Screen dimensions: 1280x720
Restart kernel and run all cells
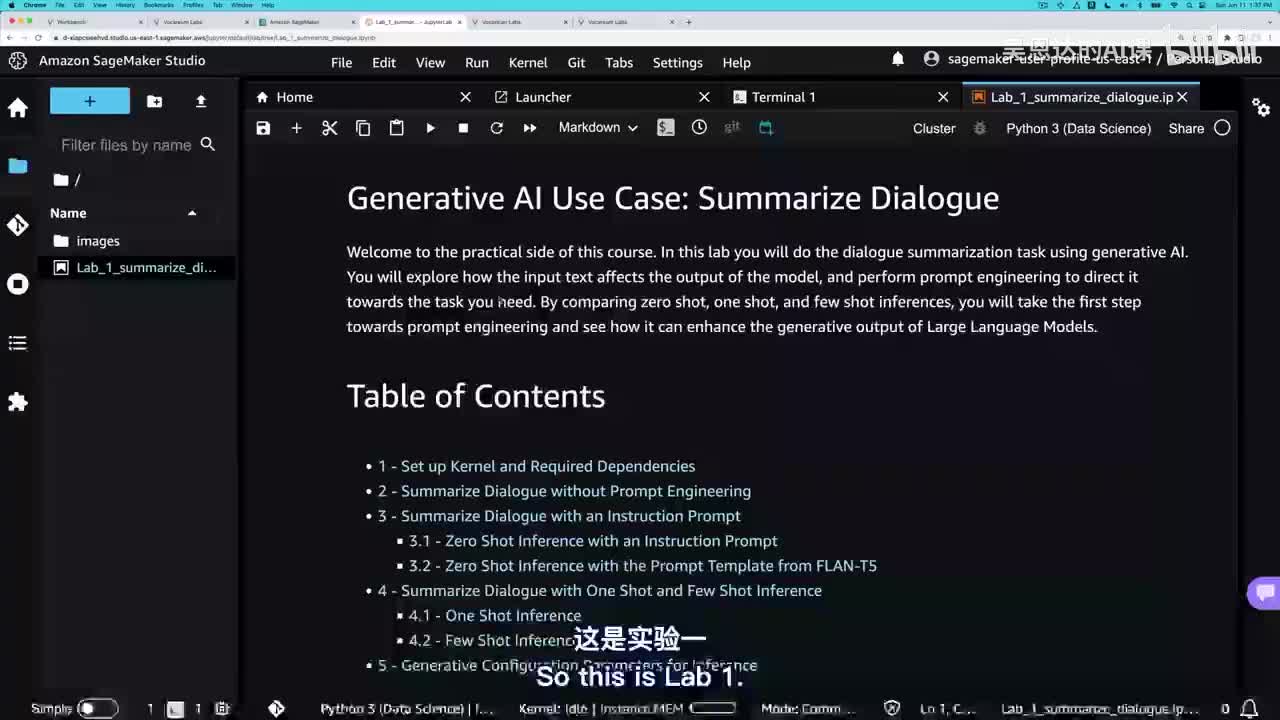click(x=530, y=128)
